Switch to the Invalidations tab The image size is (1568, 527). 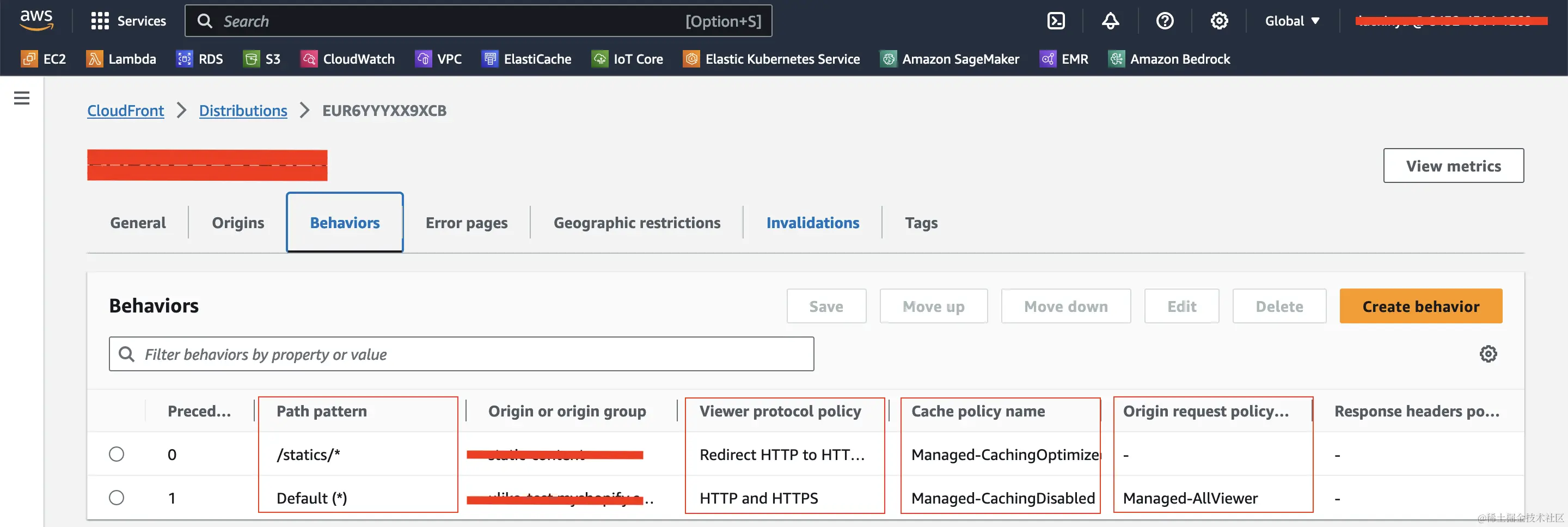[812, 223]
